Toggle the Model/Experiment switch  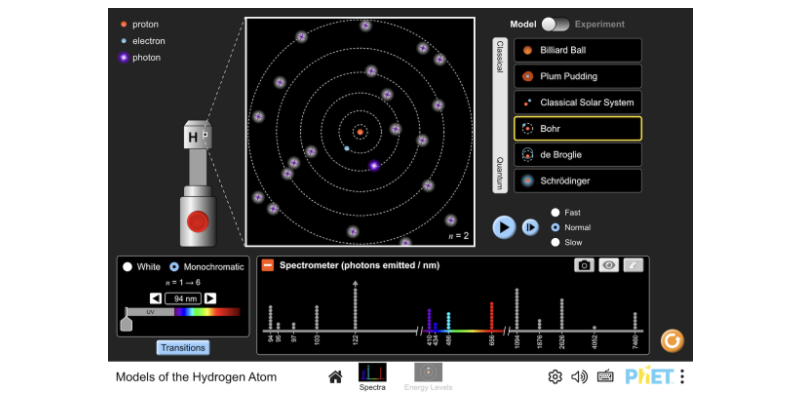coord(556,24)
